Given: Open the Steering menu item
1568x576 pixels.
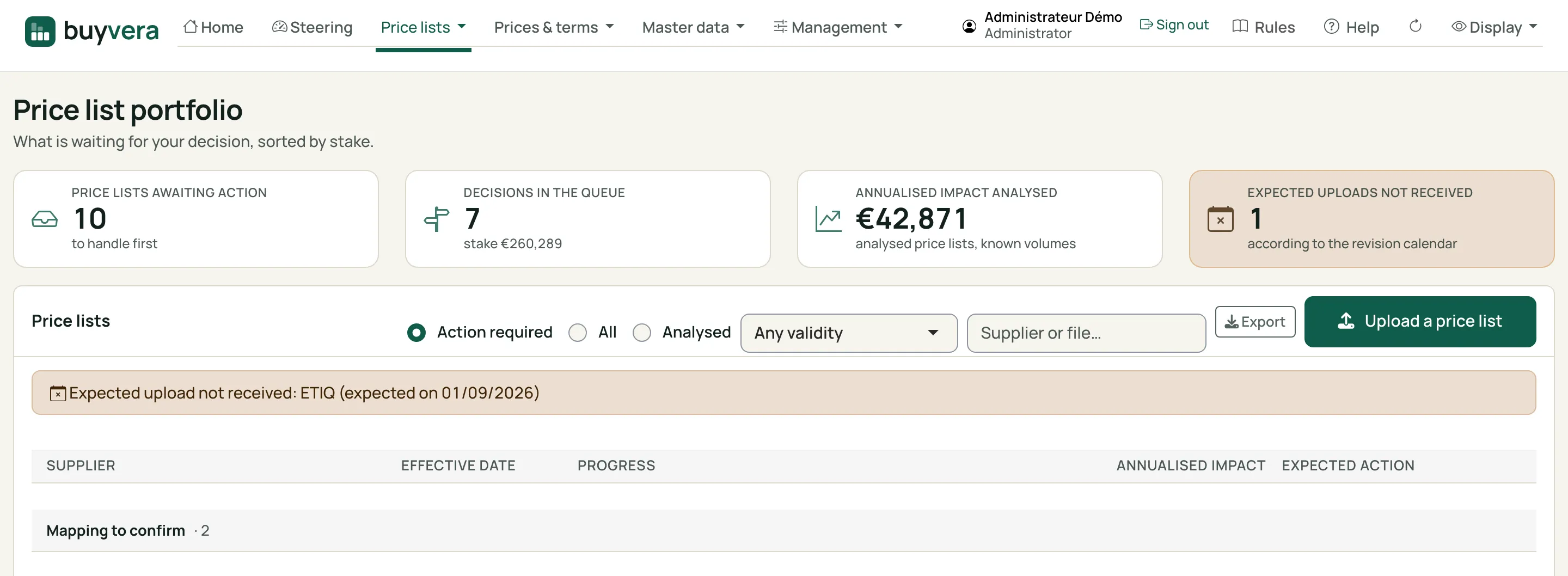Looking at the screenshot, I should [x=313, y=27].
